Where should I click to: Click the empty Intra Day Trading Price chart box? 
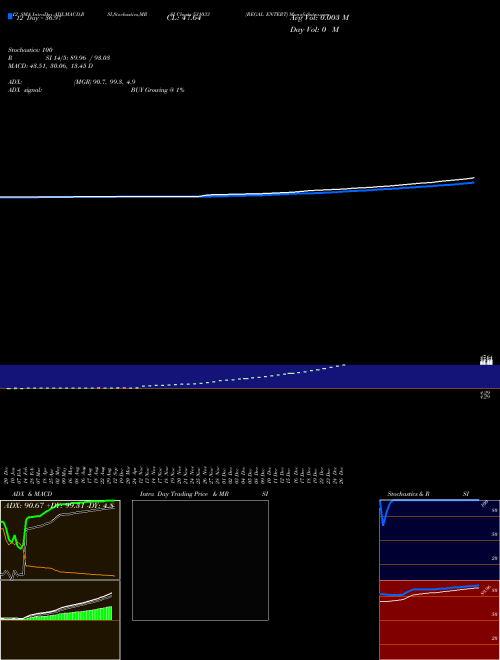coord(200,560)
